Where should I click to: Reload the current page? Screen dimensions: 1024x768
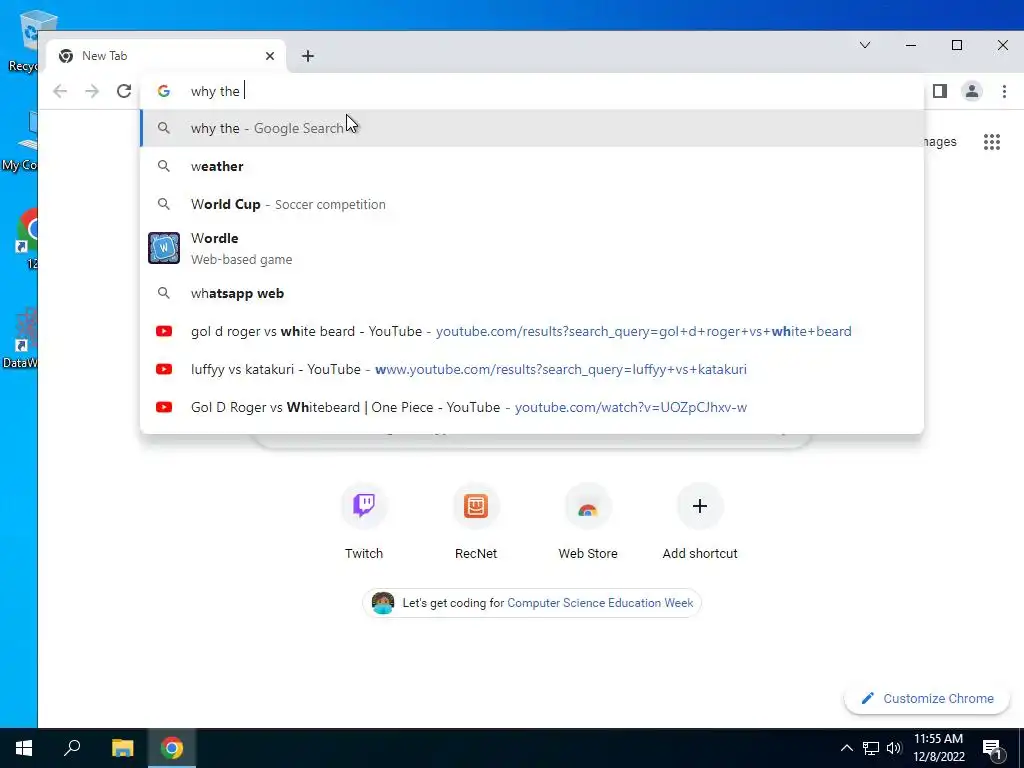click(124, 91)
